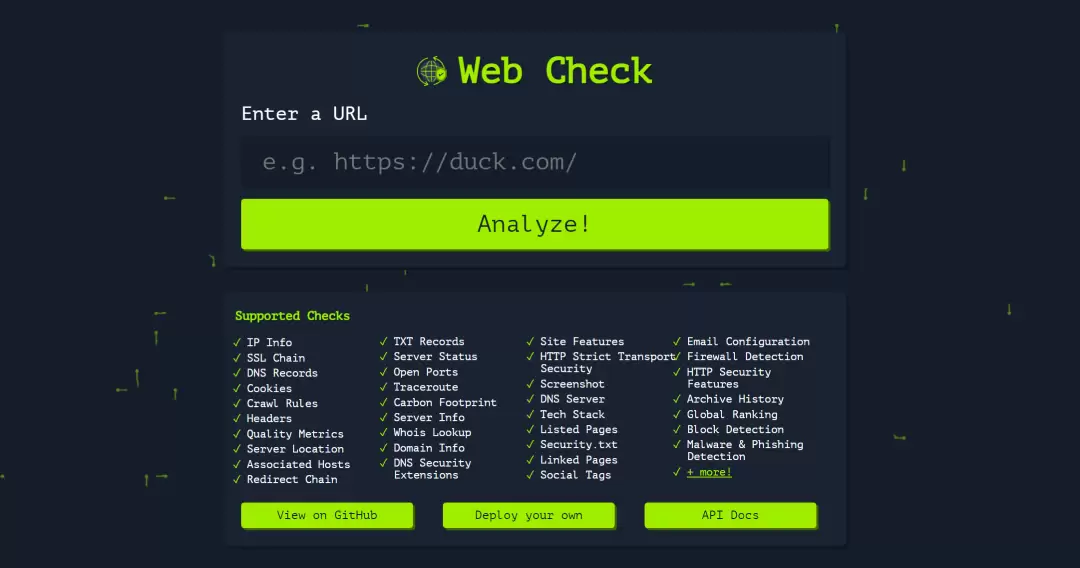Click the 'Enter a URL' label
Viewport: 1080px width, 568px height.
[x=304, y=114]
